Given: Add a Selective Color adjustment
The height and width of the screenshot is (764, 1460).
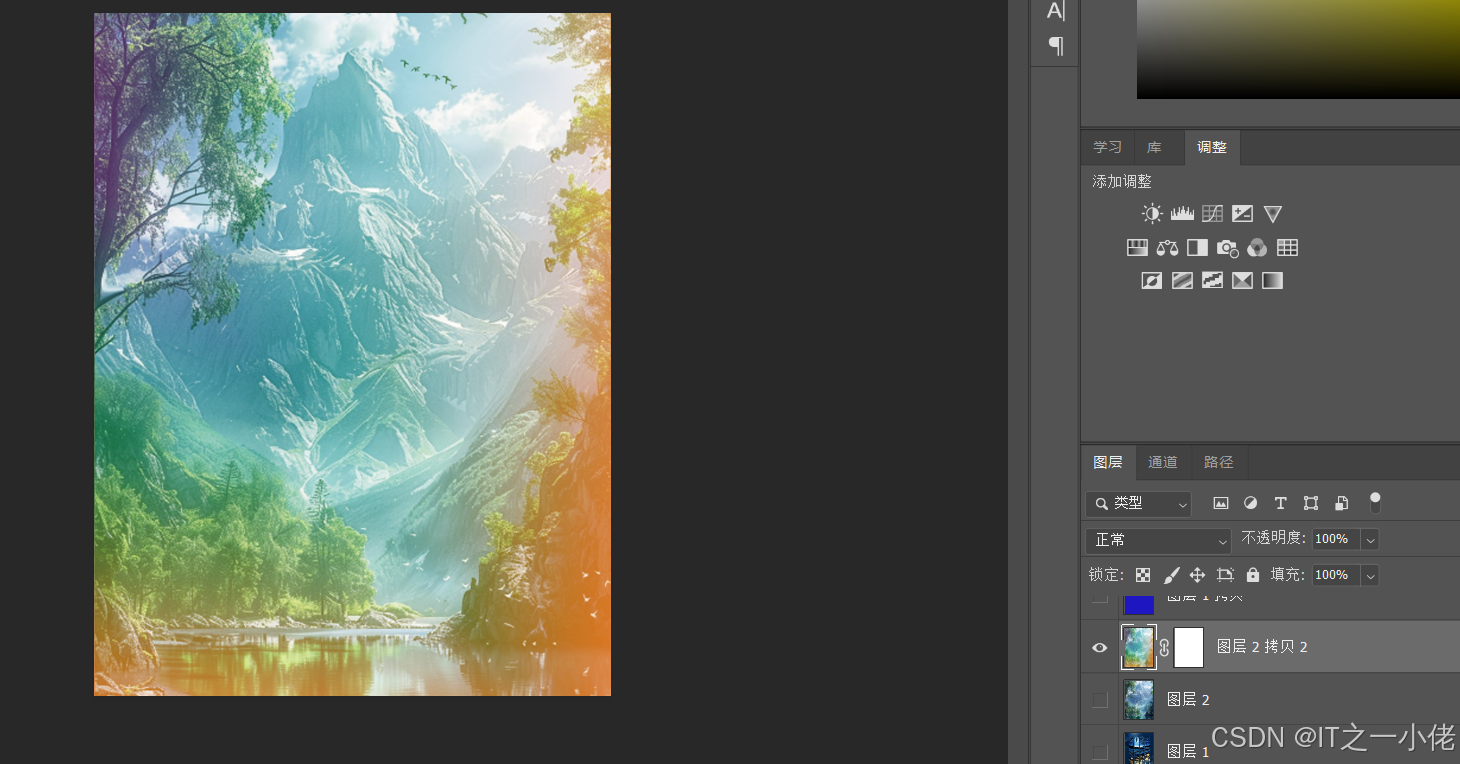Looking at the screenshot, I should [x=1242, y=280].
